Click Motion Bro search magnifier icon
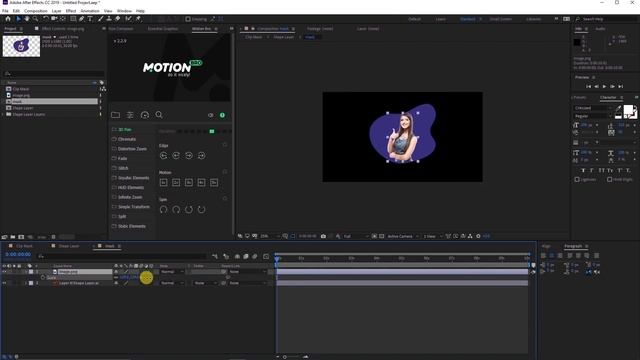The image size is (640, 360). (159, 115)
